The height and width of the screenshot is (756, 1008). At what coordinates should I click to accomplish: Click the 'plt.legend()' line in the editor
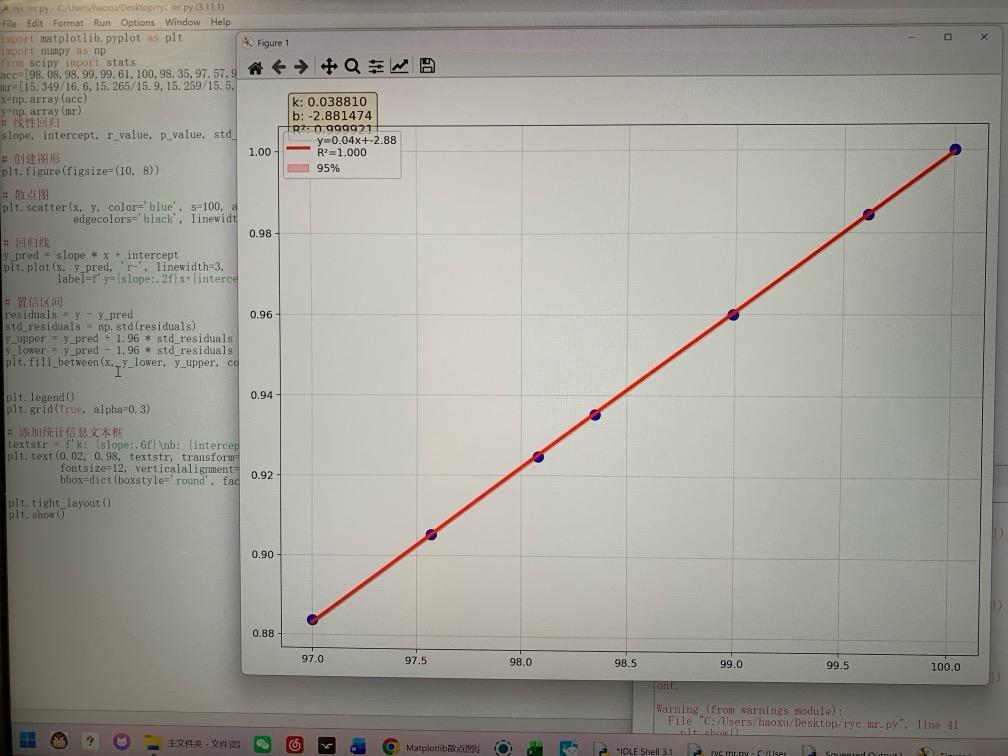coord(40,397)
